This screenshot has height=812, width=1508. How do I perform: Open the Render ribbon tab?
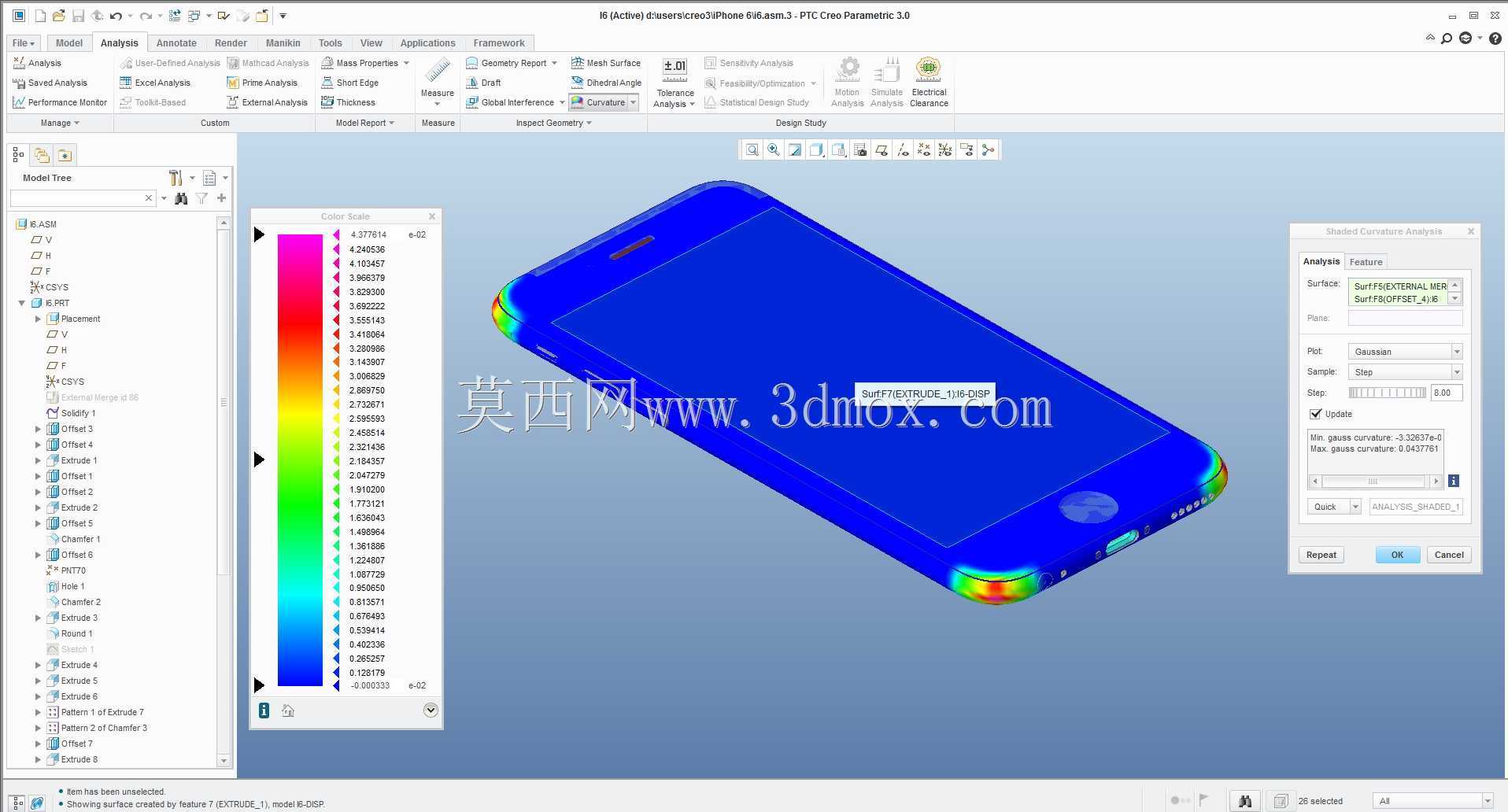click(231, 43)
